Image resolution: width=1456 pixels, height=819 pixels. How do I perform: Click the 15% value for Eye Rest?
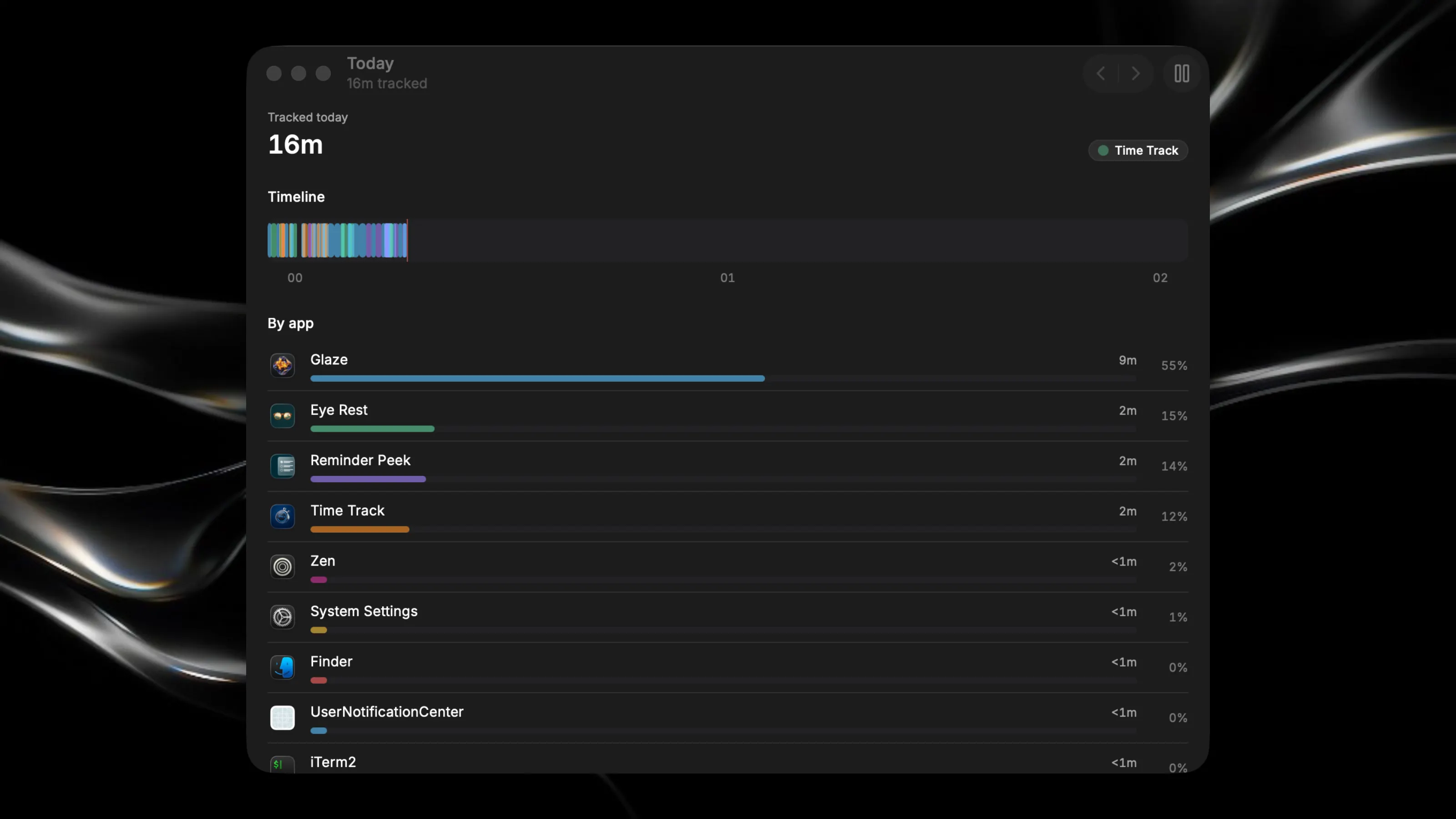click(1174, 416)
